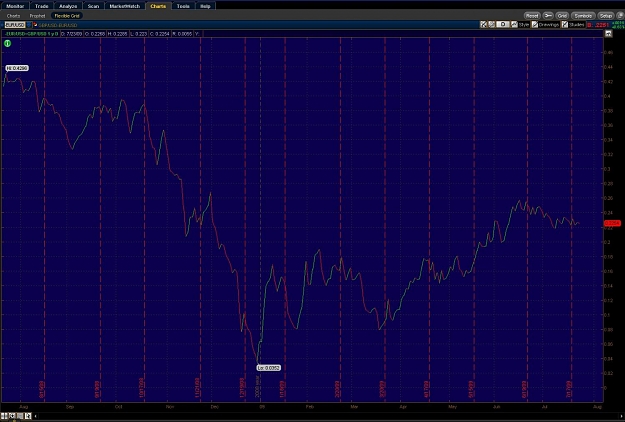The width and height of the screenshot is (625, 422).
Task: Click the green info circle icon
Action: coord(7,43)
